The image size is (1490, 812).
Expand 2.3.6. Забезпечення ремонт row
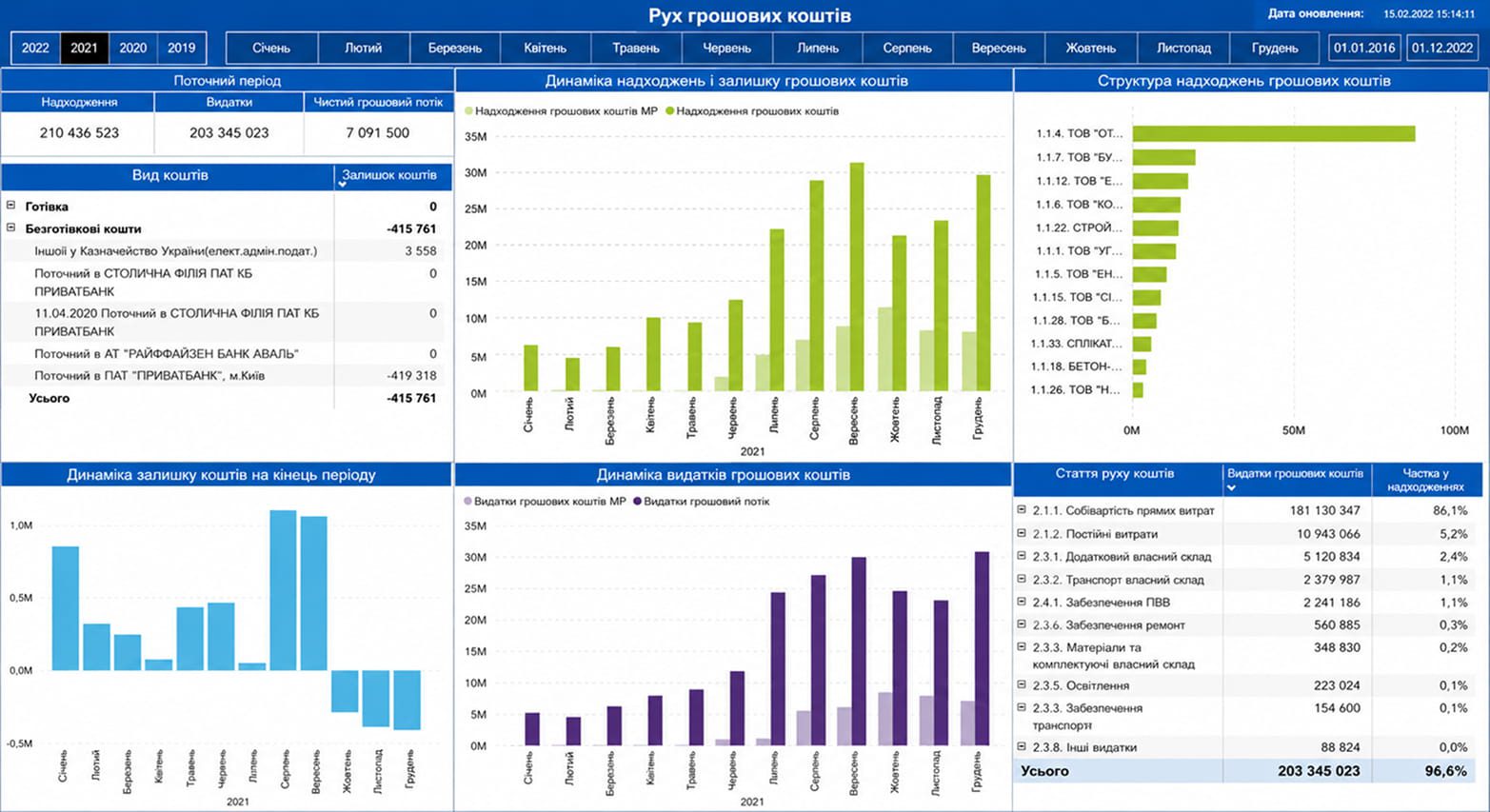(x=1022, y=624)
